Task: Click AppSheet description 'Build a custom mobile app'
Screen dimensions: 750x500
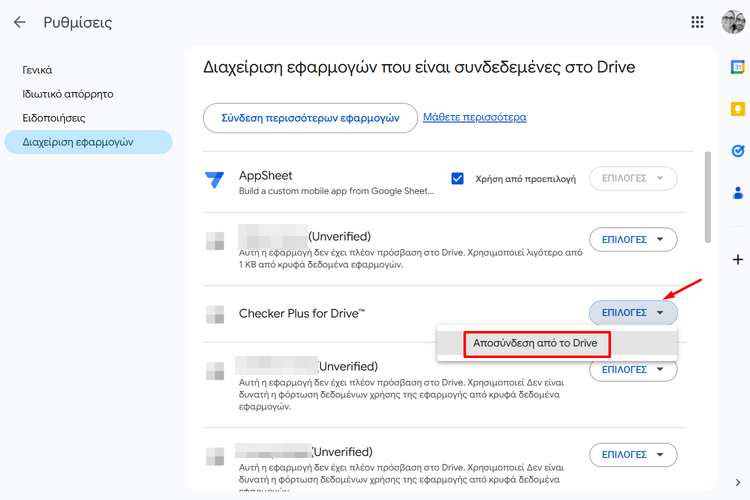Action: tap(336, 191)
